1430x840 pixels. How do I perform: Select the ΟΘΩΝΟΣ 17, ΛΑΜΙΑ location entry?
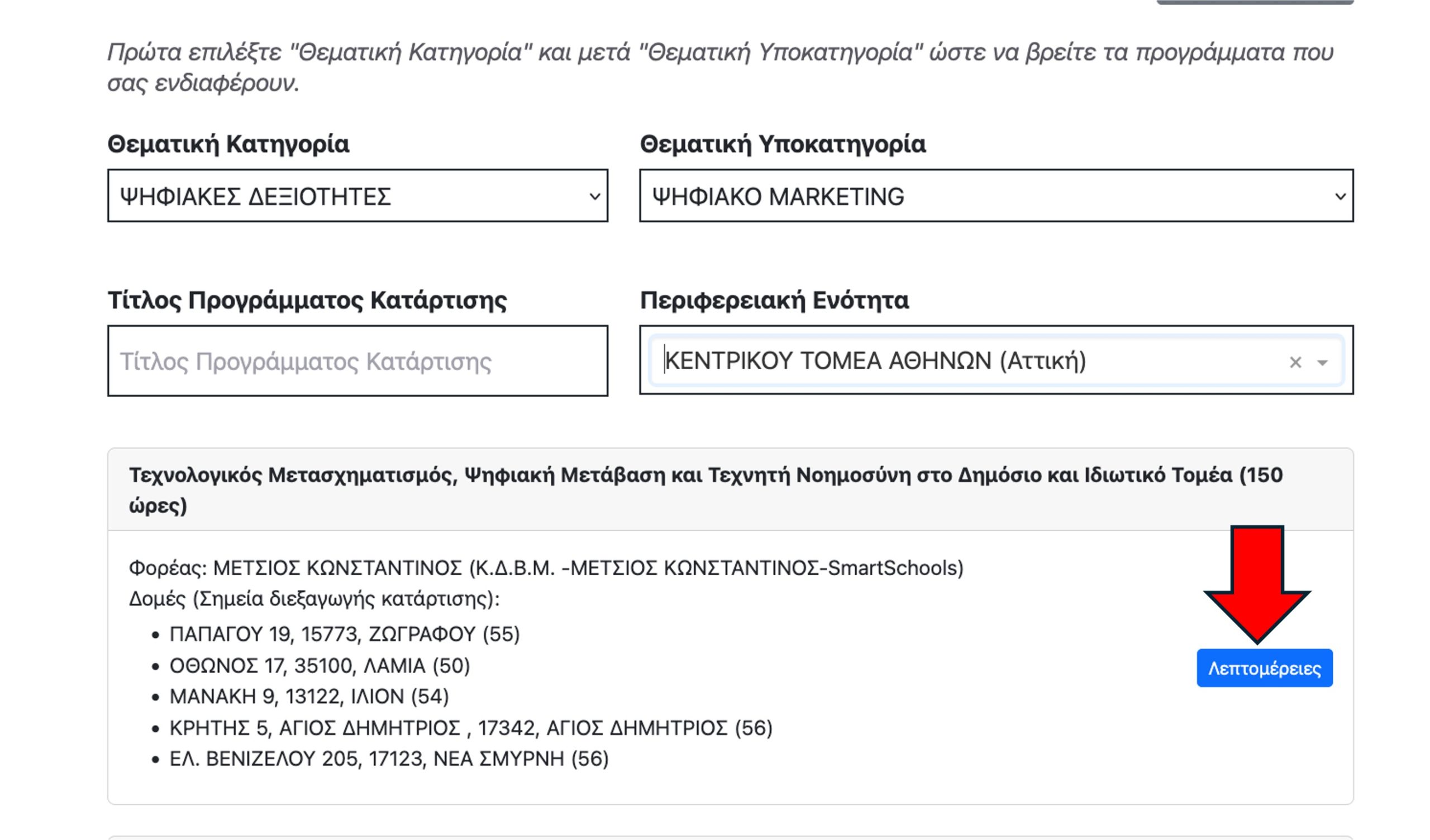tap(320, 665)
